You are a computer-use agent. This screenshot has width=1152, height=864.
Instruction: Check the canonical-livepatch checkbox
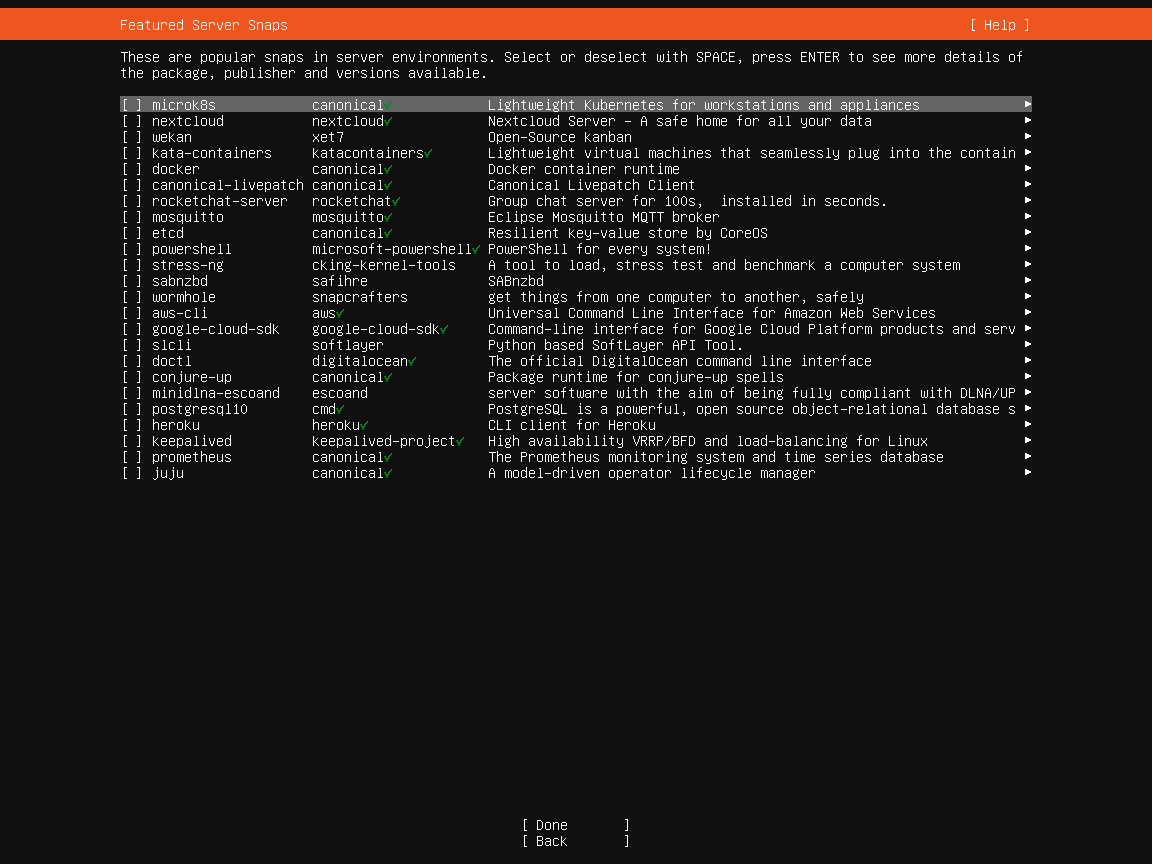pyautogui.click(x=132, y=185)
